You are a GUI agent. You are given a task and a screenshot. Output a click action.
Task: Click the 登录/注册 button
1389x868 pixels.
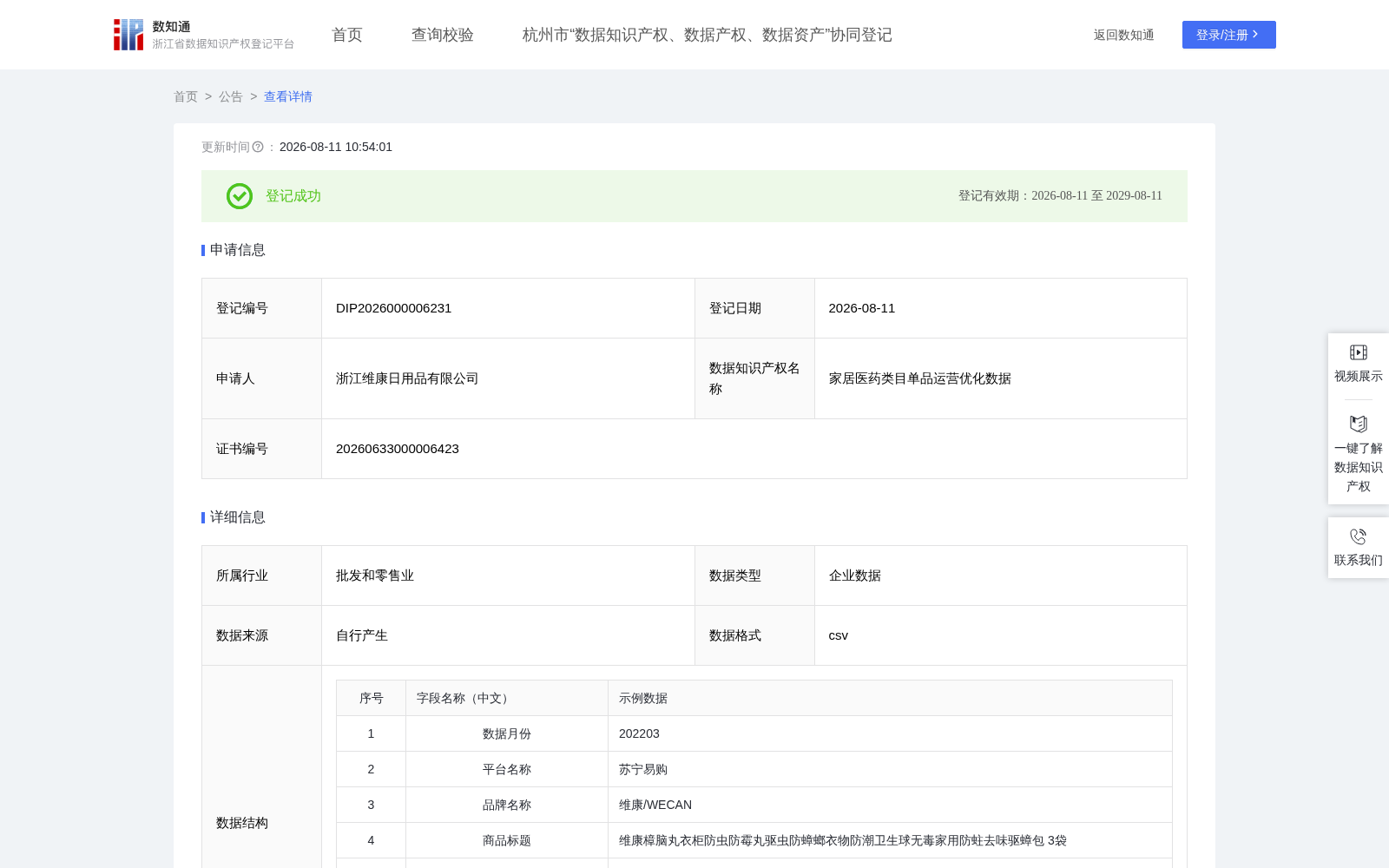1229,35
